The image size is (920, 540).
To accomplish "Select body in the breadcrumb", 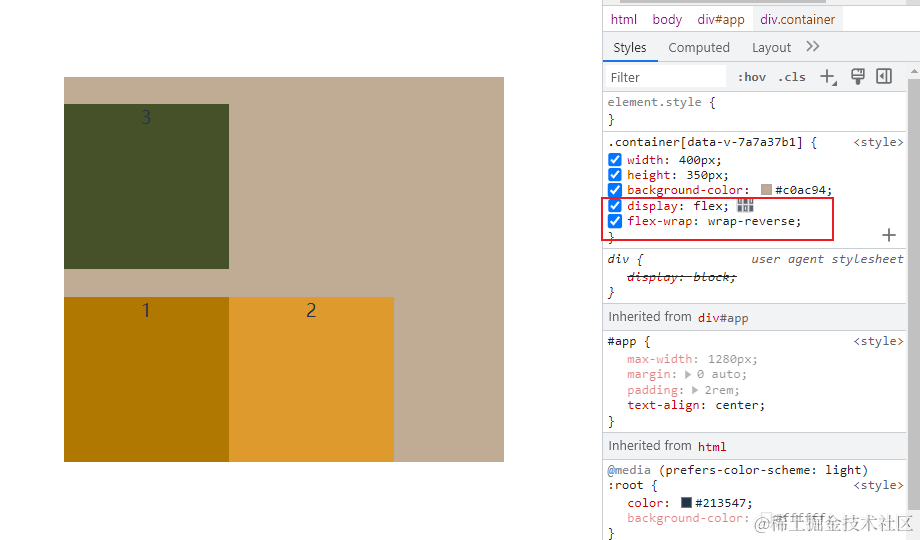I will click(667, 19).
